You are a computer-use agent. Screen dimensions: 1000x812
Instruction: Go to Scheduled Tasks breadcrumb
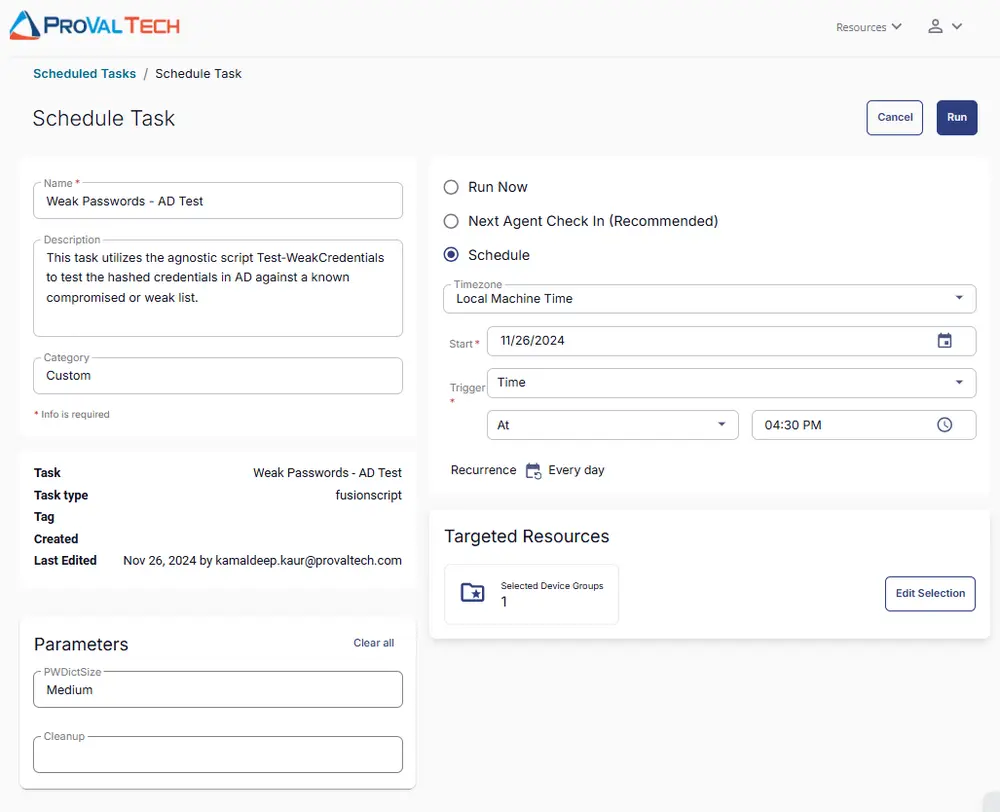click(x=84, y=73)
